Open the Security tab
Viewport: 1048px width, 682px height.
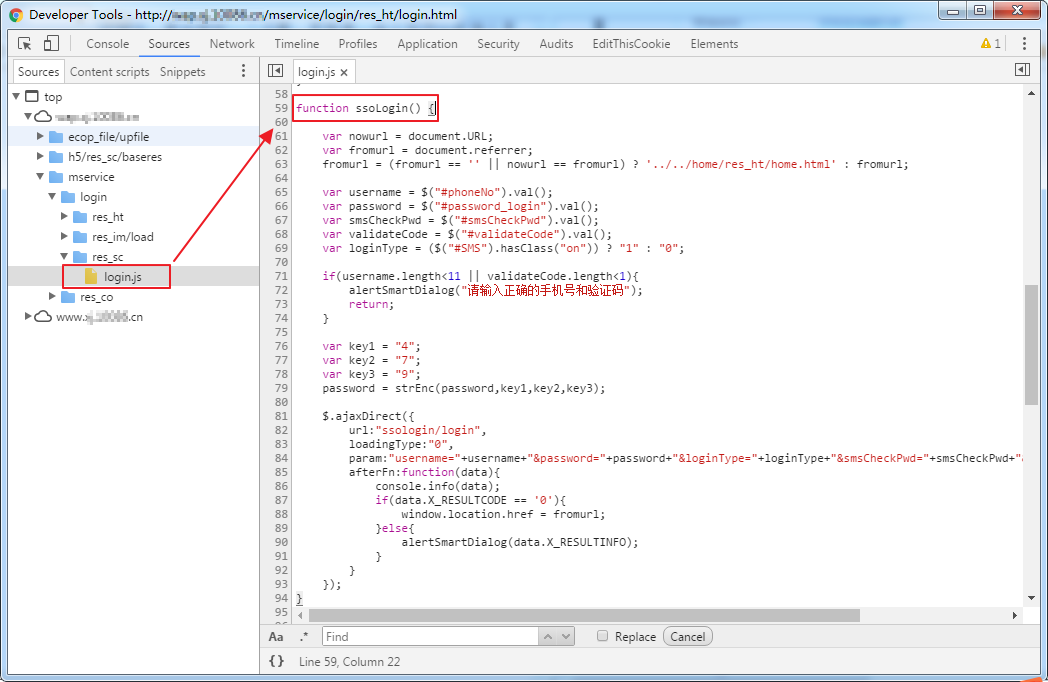click(x=498, y=43)
